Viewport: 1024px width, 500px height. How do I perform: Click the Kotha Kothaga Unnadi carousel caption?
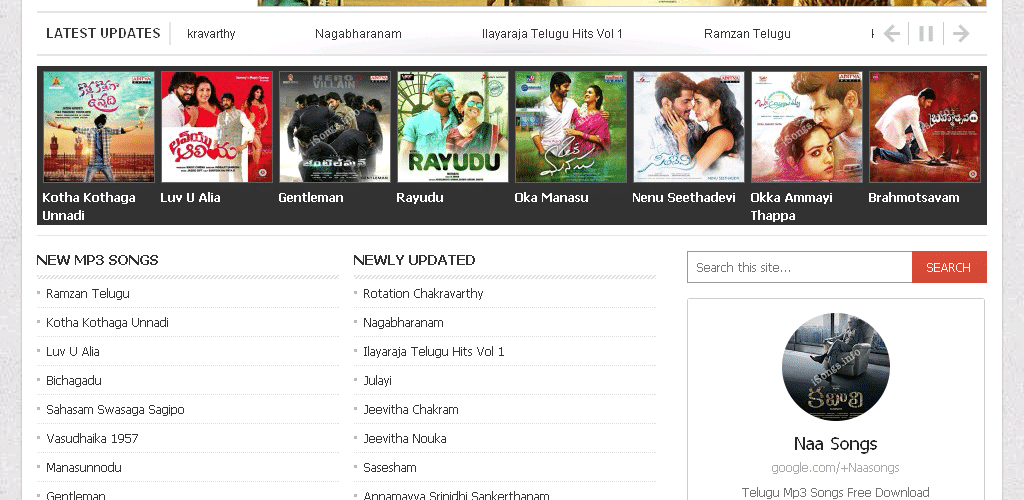pos(89,206)
